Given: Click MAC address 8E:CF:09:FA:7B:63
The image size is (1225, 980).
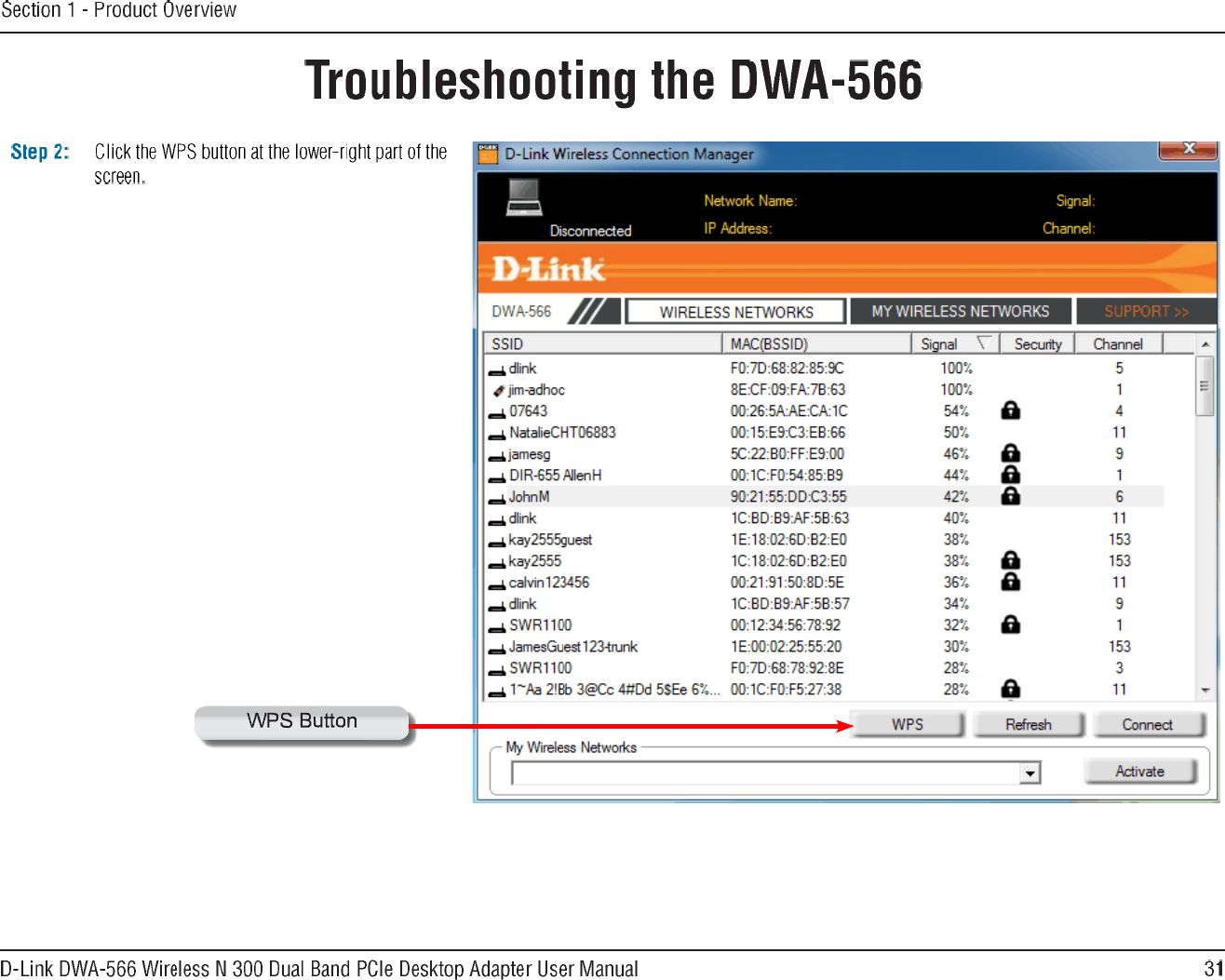Looking at the screenshot, I should (787, 390).
